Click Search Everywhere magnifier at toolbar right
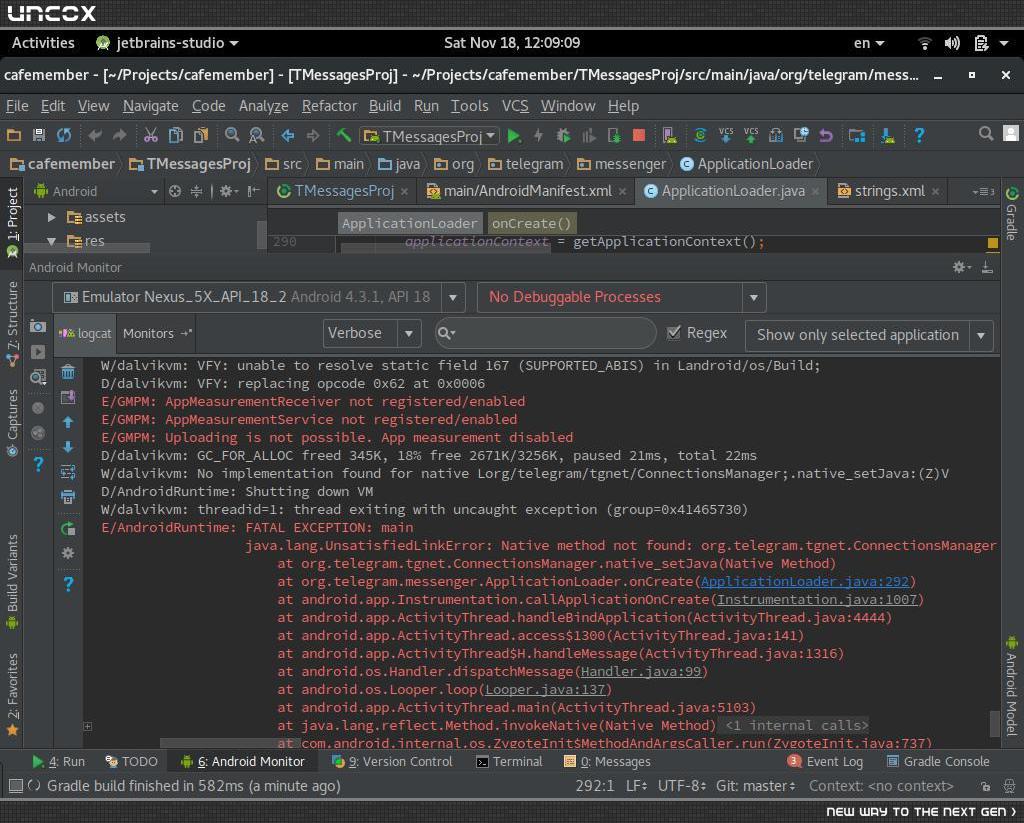The image size is (1024, 823). coord(986,134)
